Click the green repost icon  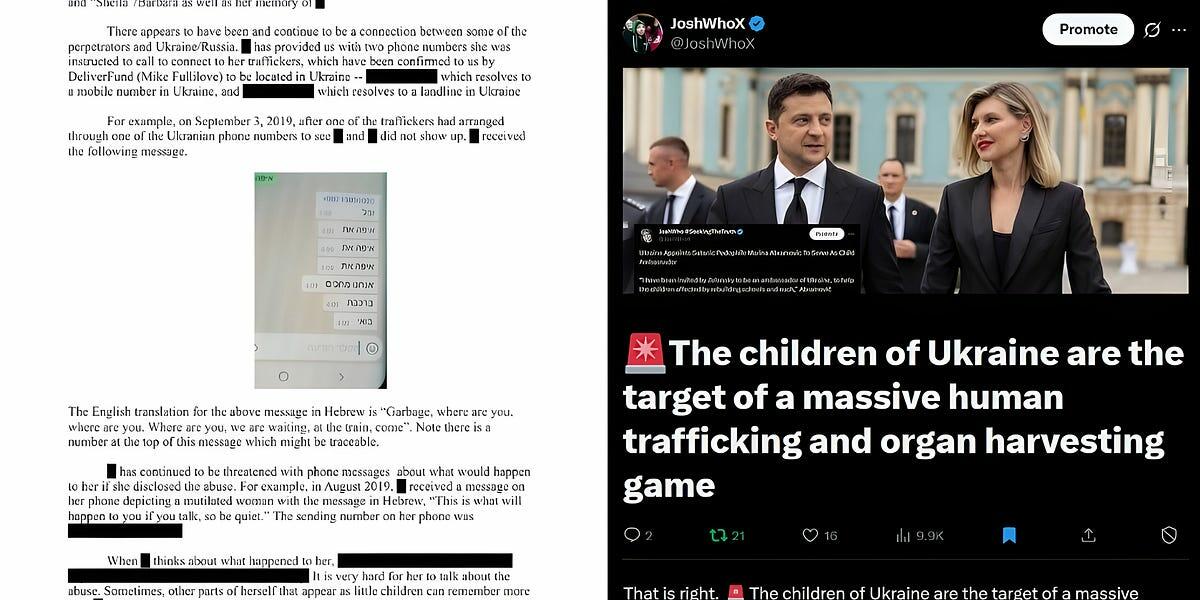(x=717, y=535)
